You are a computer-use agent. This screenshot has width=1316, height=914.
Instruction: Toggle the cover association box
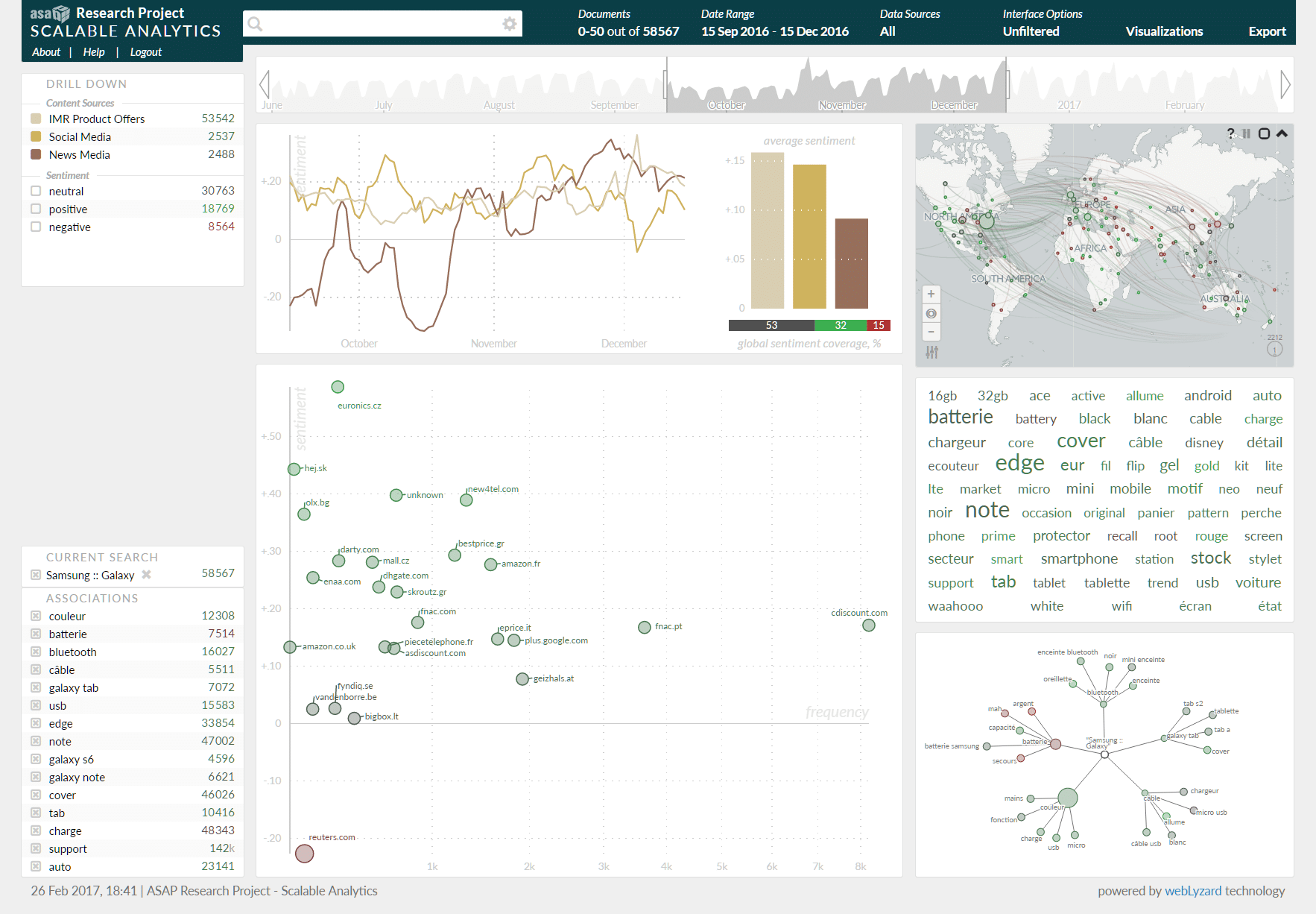click(x=36, y=795)
